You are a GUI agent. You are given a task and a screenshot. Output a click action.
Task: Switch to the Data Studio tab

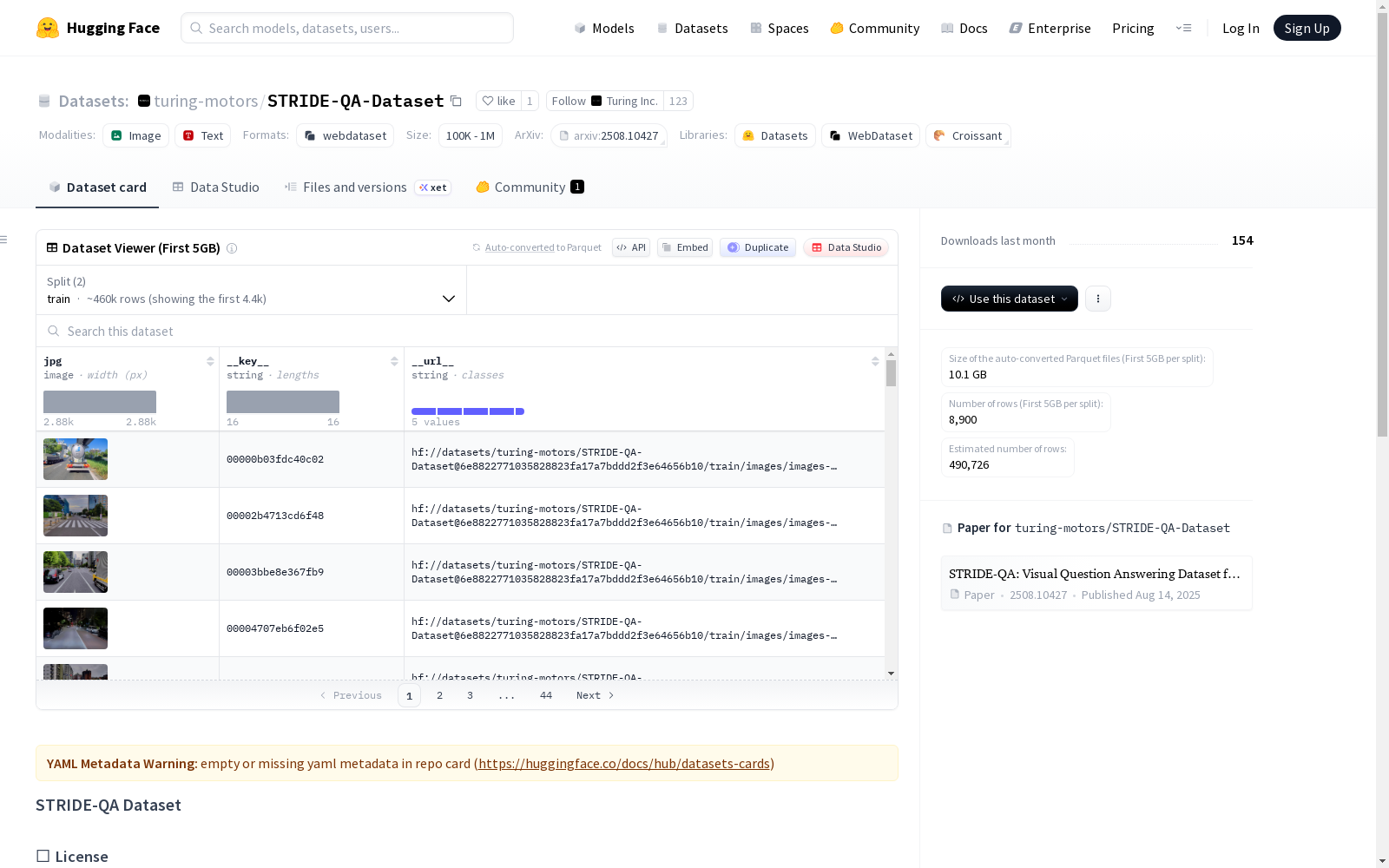[x=215, y=187]
